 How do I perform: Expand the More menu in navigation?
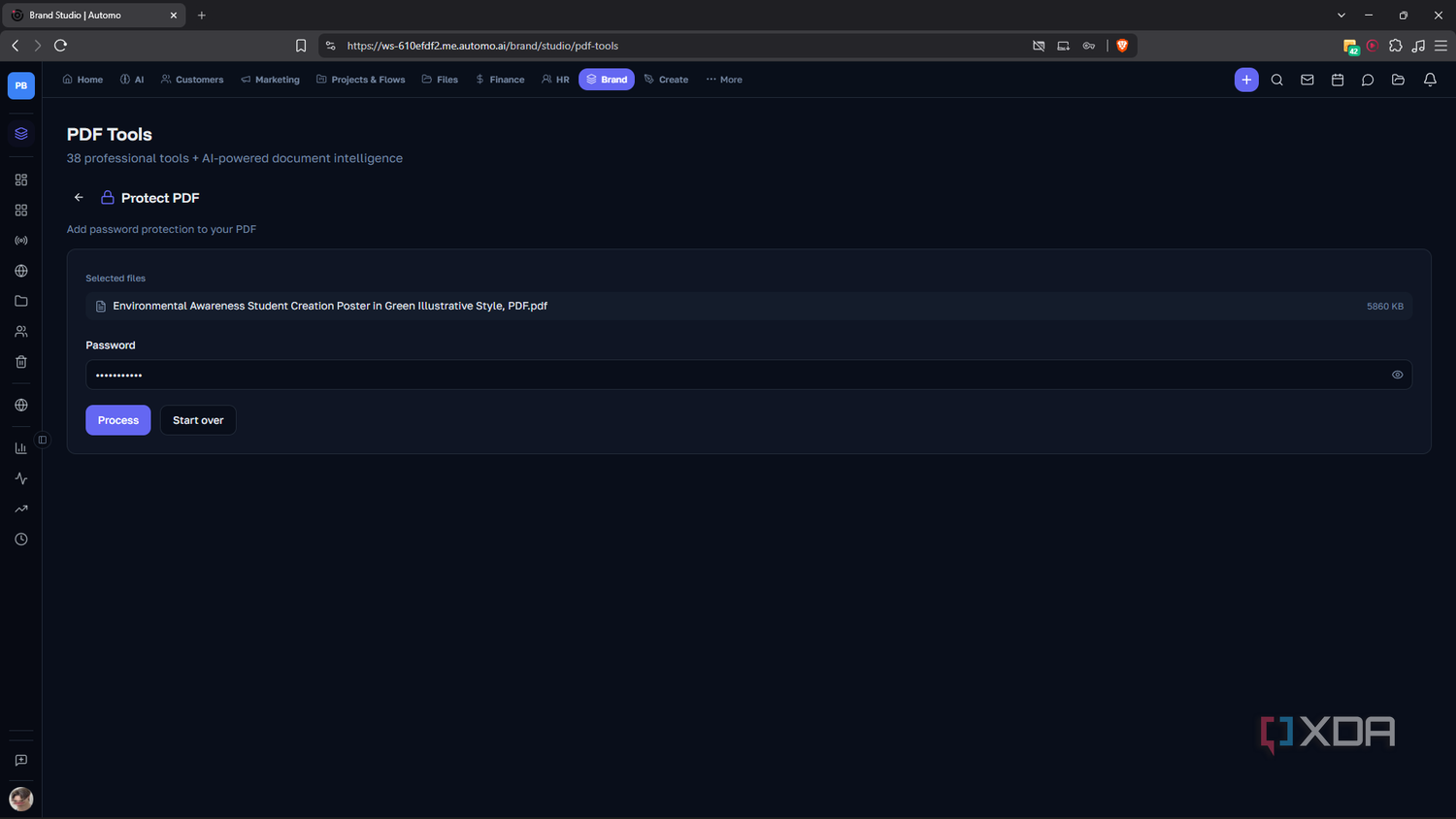724,80
